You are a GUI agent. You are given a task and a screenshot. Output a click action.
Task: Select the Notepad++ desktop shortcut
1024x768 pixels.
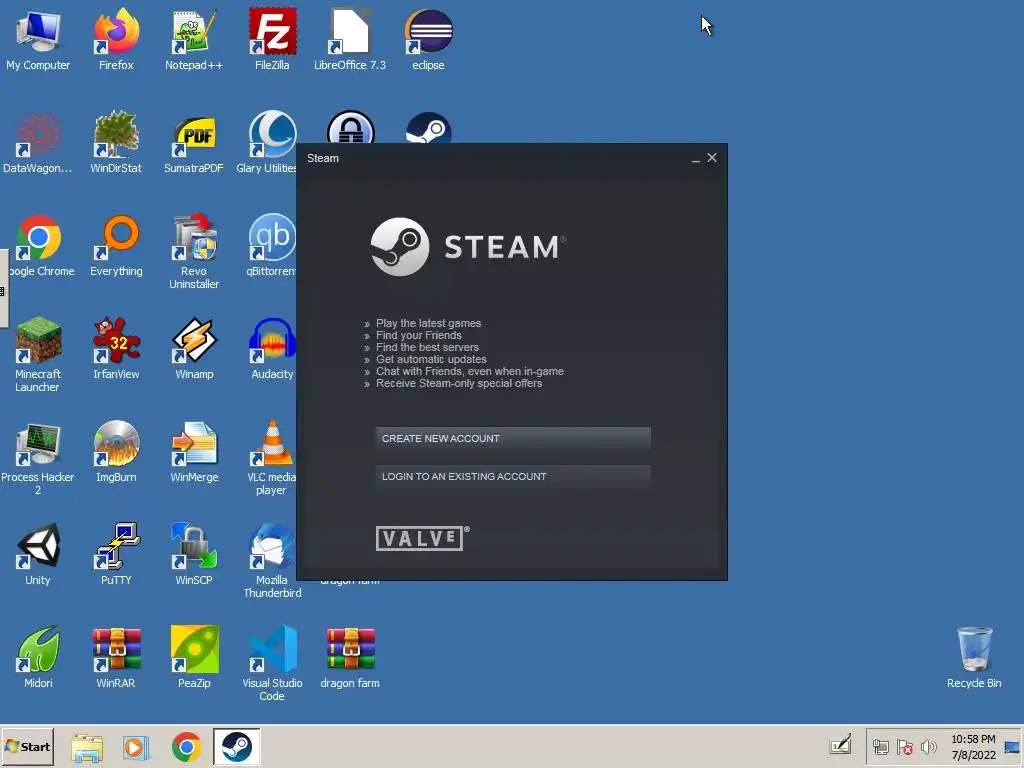pyautogui.click(x=194, y=39)
